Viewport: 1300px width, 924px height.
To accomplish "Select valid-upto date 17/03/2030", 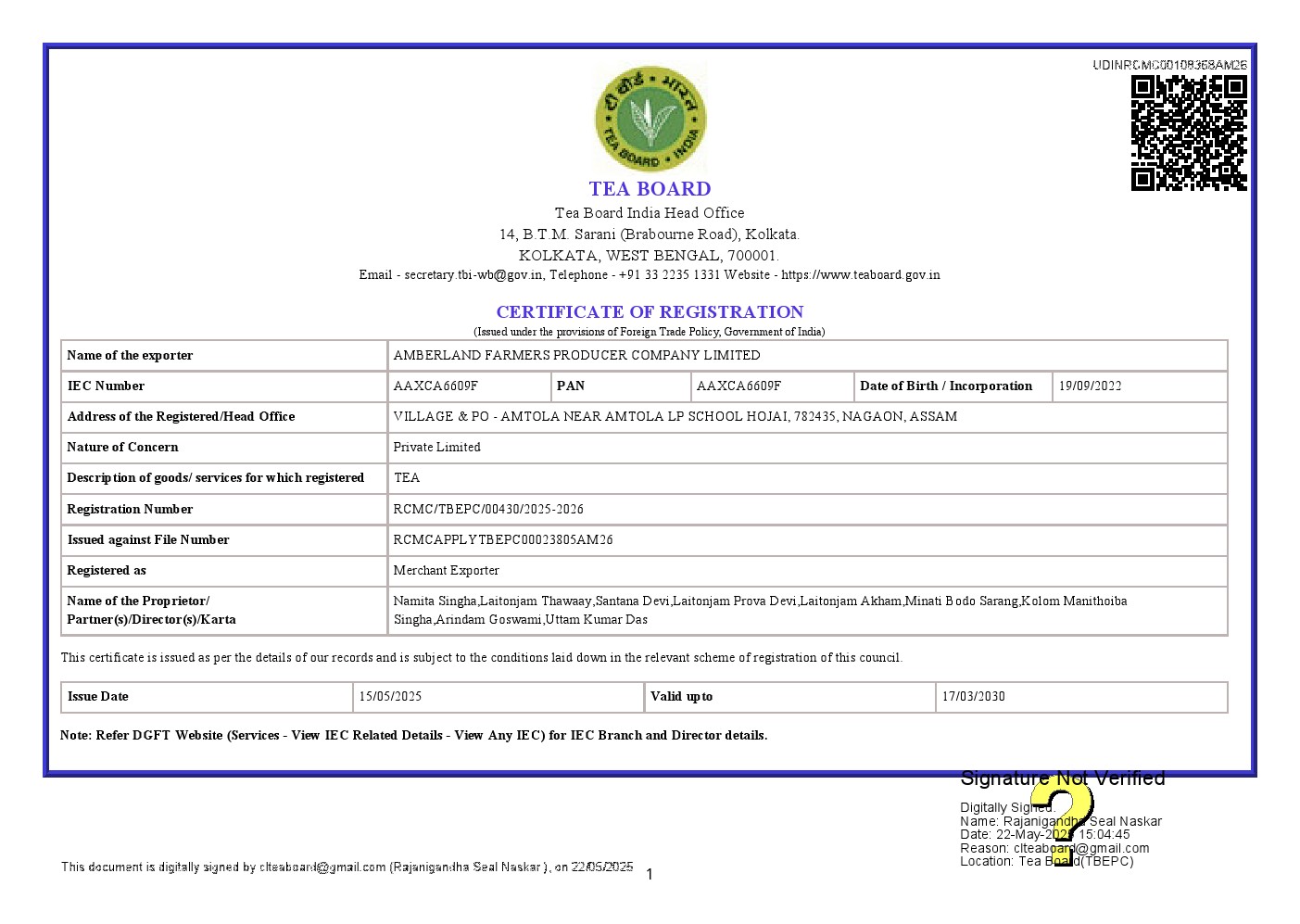I will [973, 696].
